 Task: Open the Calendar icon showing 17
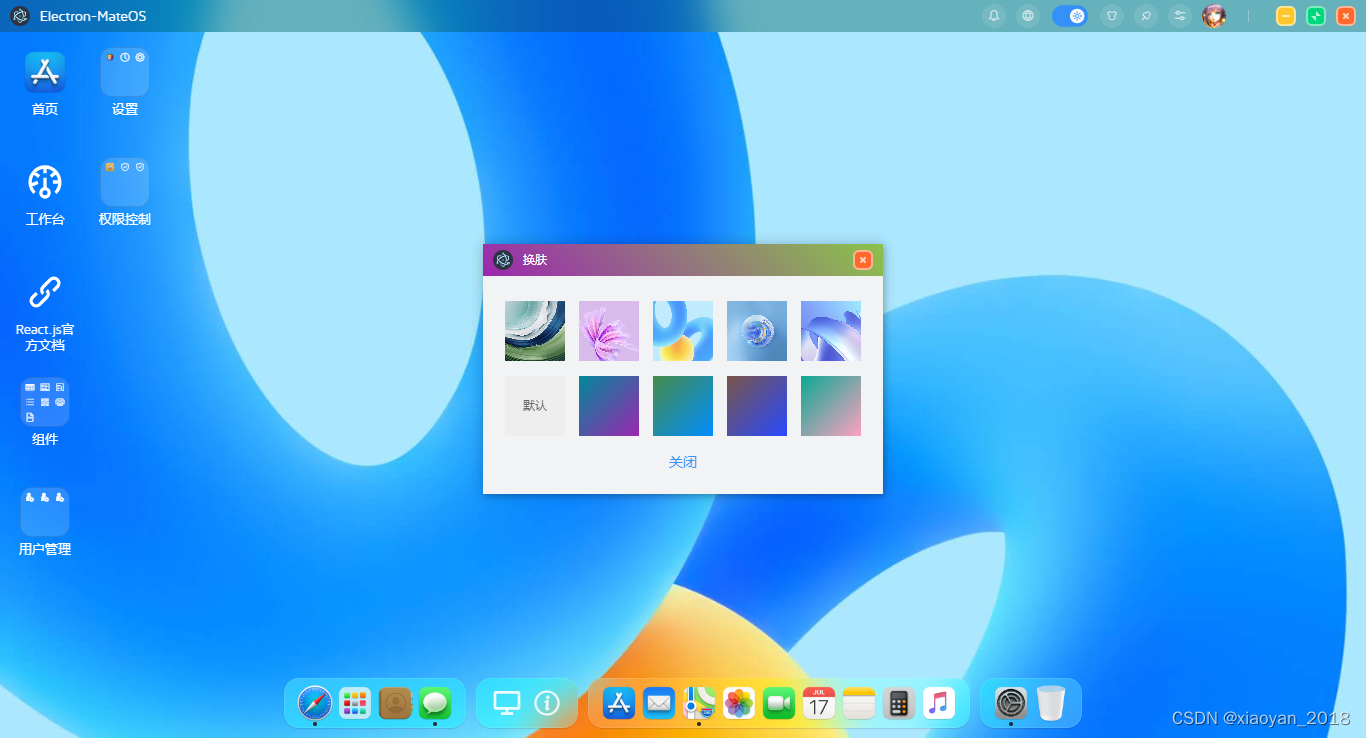tap(819, 703)
